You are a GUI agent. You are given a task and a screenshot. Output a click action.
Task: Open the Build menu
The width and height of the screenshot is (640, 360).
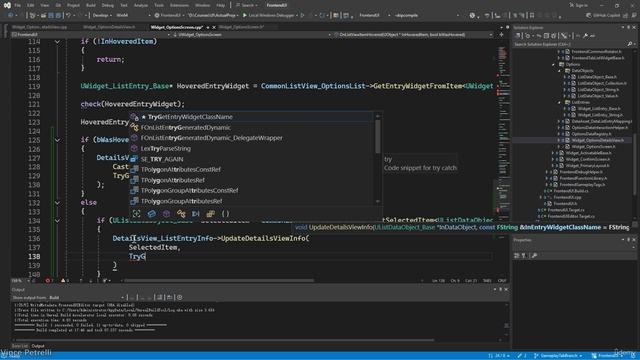(91, 5)
